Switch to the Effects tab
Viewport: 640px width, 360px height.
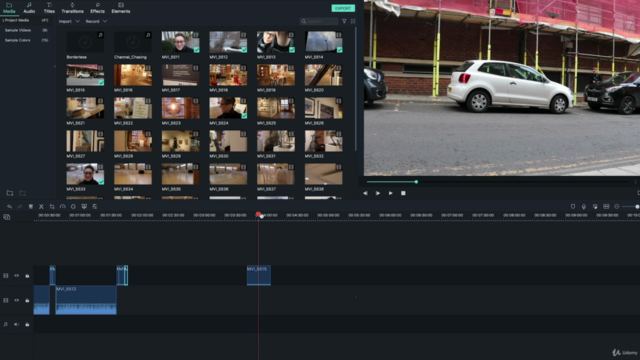pyautogui.click(x=97, y=8)
